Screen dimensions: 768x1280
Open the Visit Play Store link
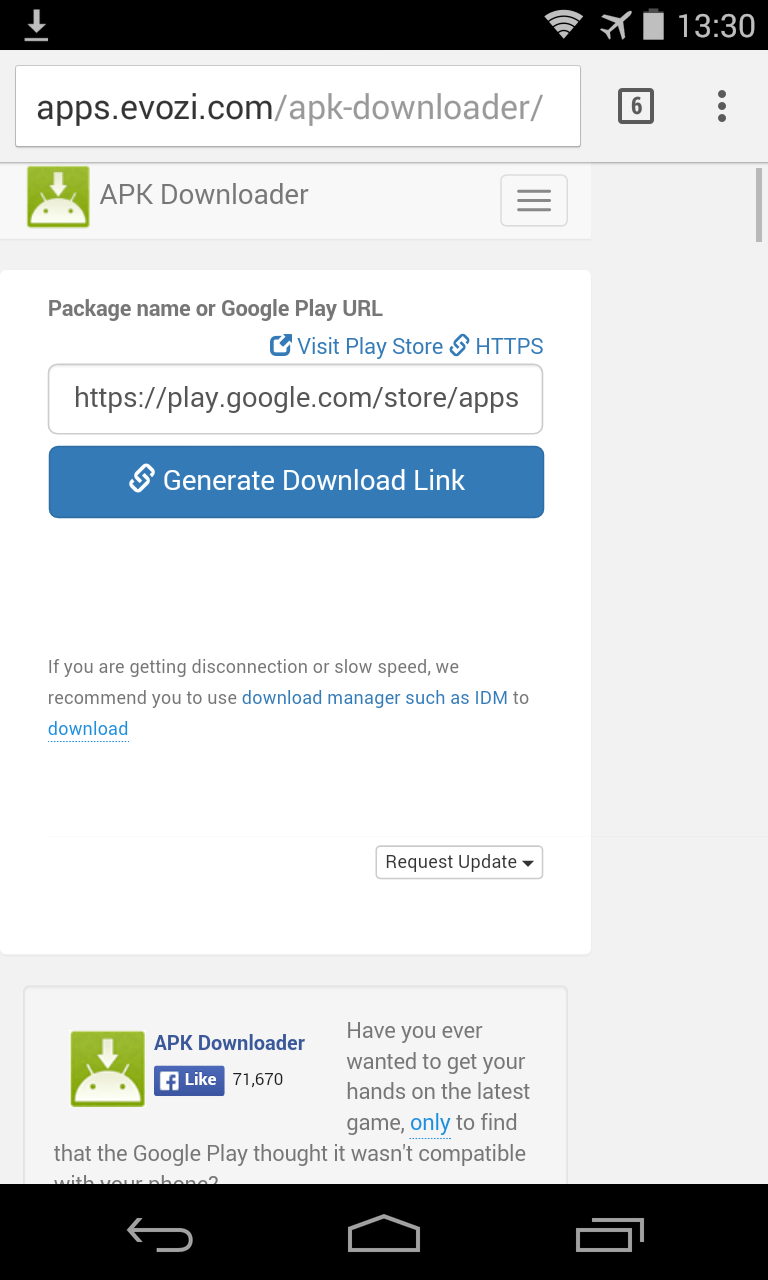click(357, 346)
